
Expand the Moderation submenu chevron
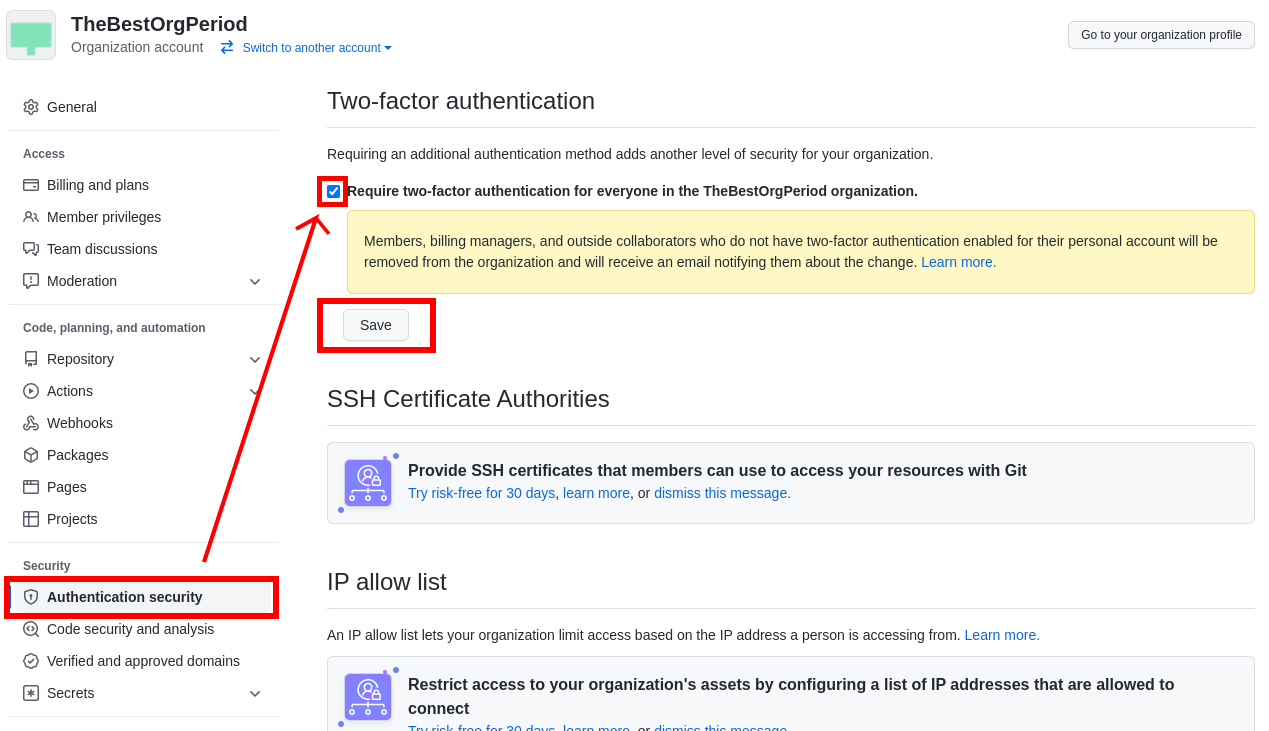pyautogui.click(x=255, y=282)
